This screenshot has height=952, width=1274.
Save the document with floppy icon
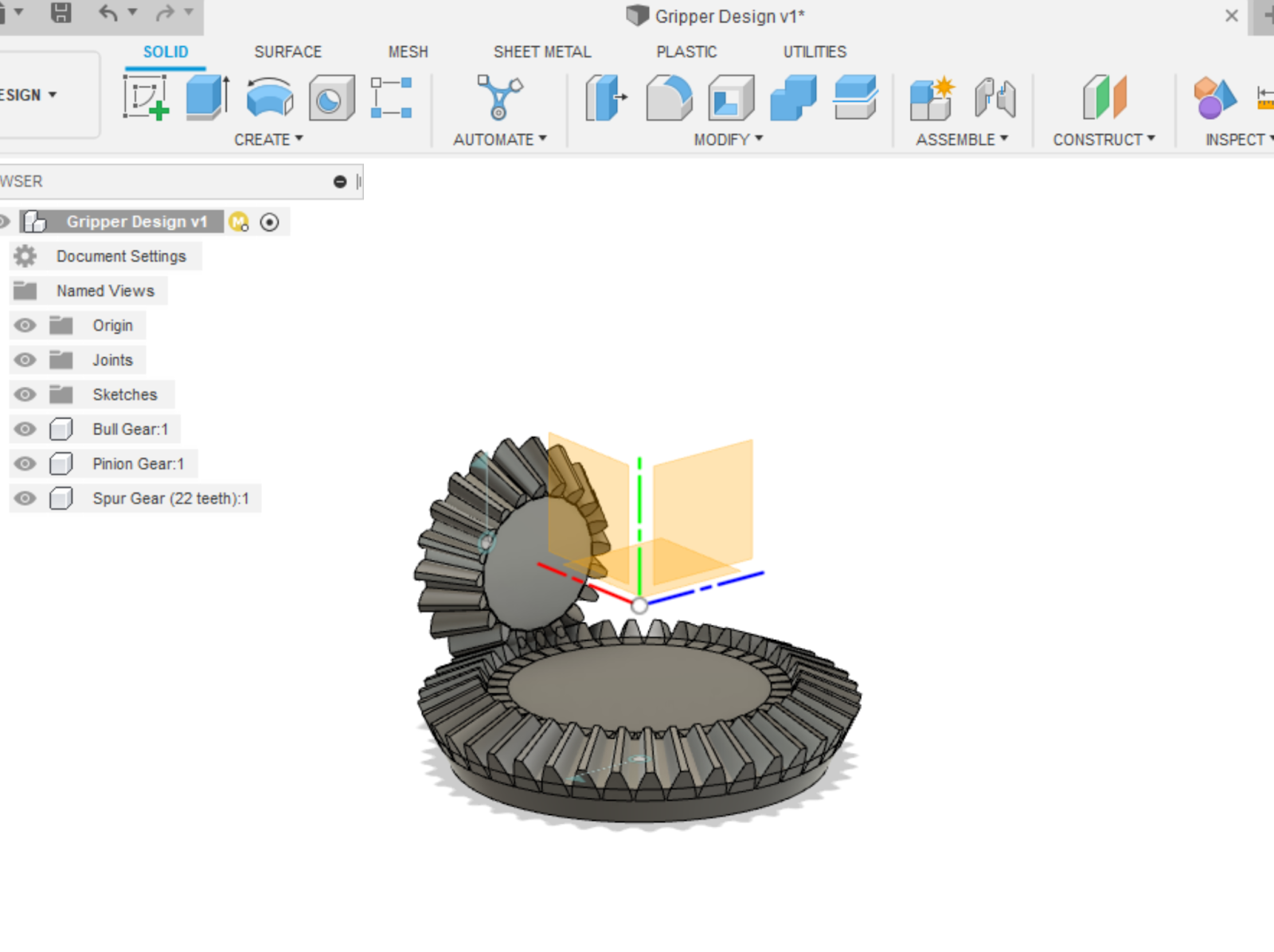tap(61, 13)
